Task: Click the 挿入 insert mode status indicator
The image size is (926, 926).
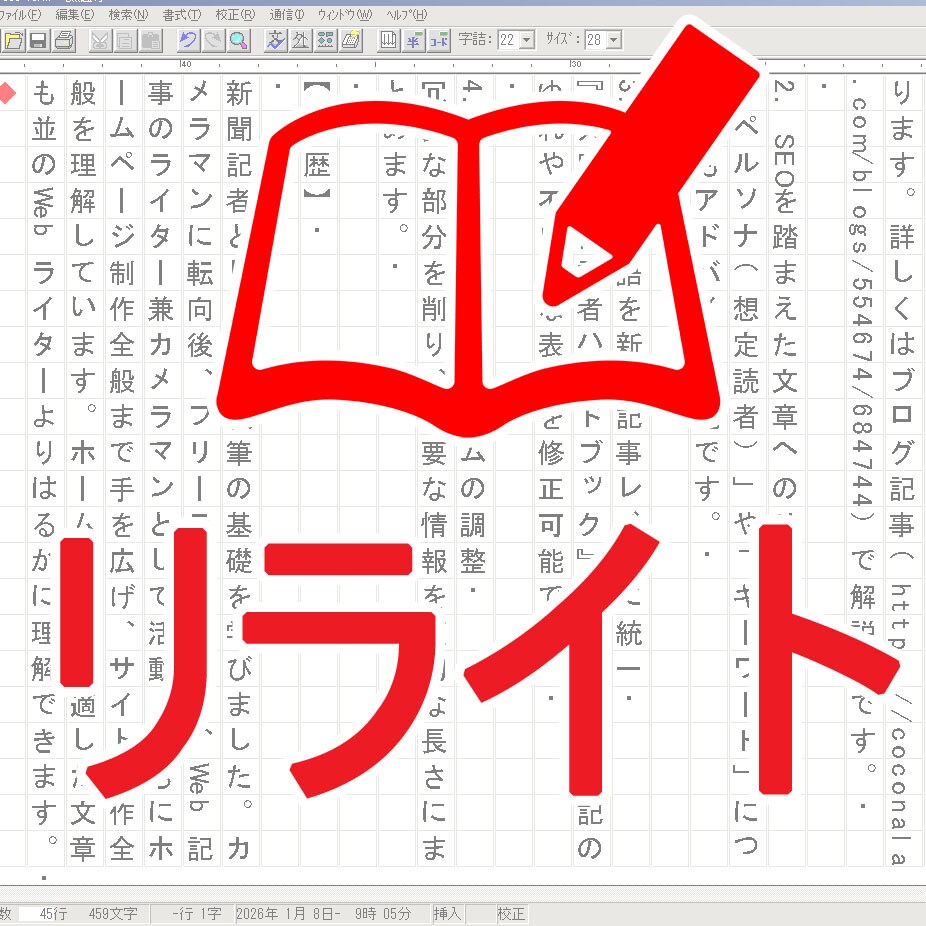Action: [x=446, y=914]
